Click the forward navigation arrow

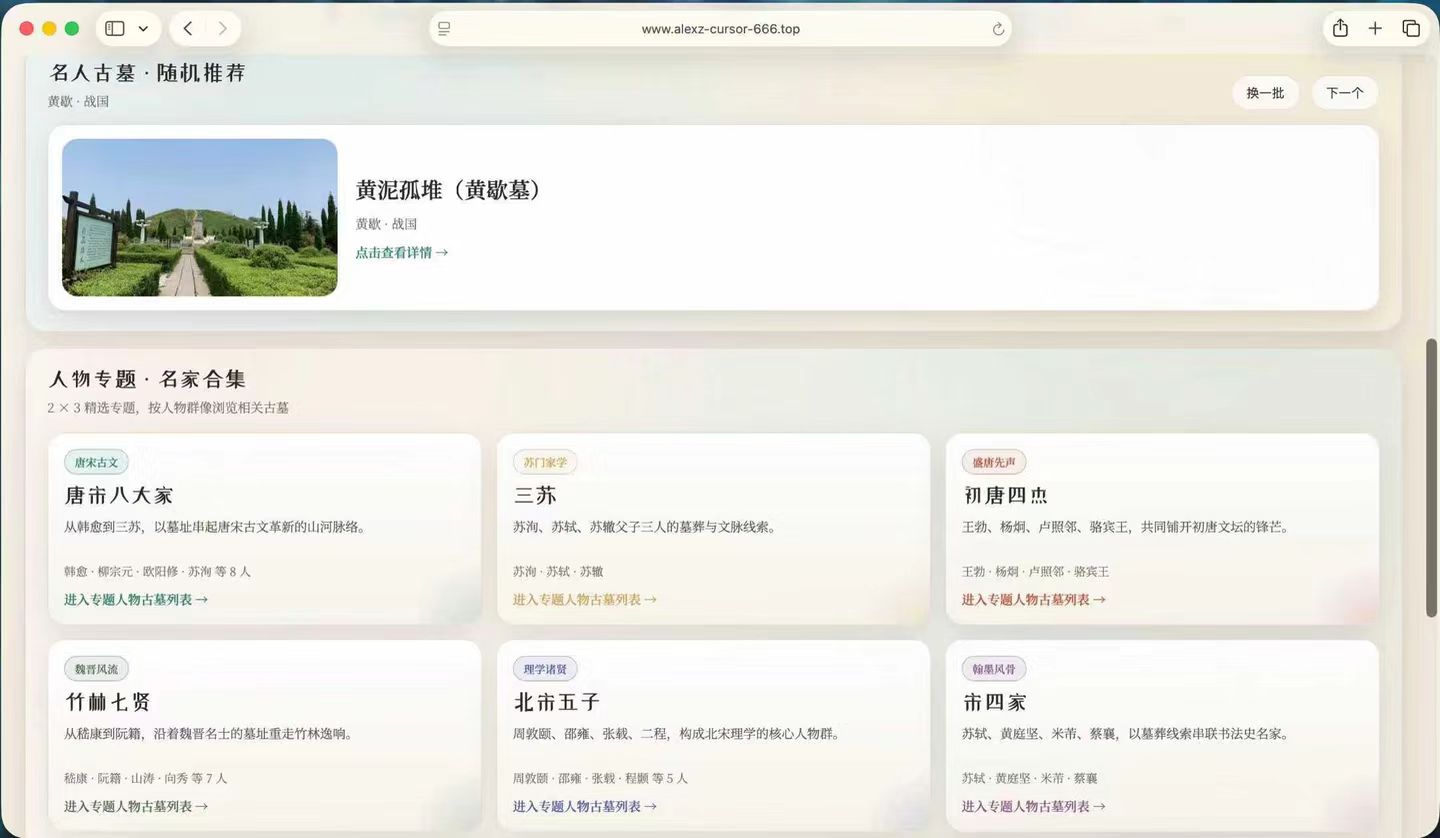point(222,29)
